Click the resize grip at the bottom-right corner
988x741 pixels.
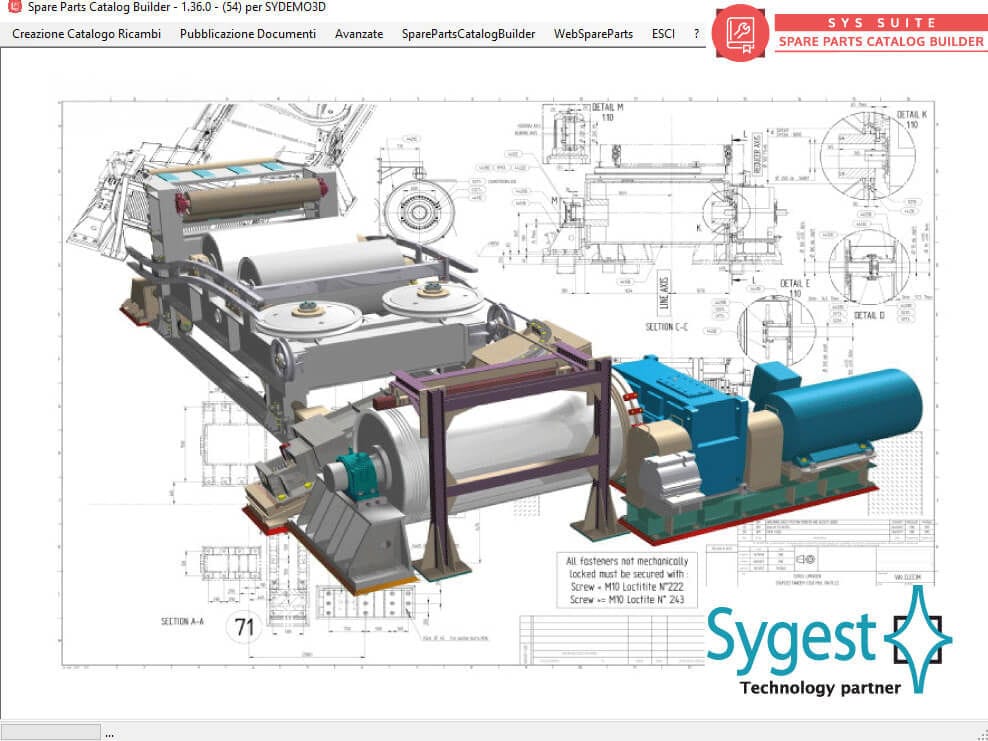coord(982,736)
